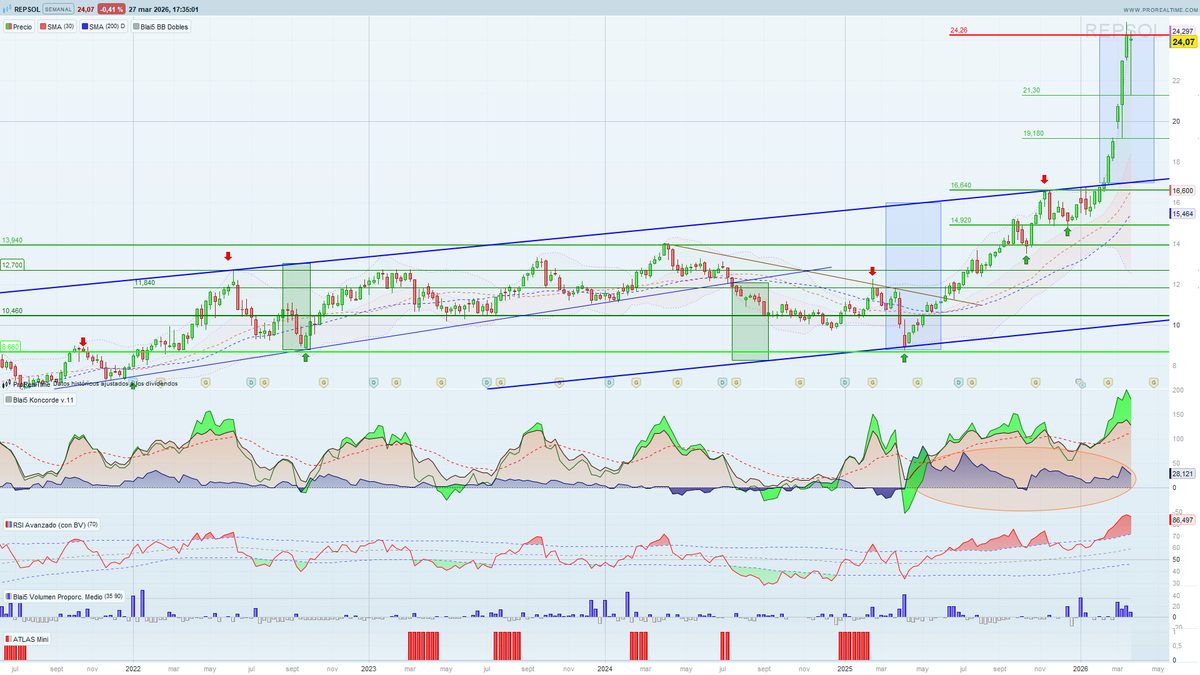Open the SMA (30) indicator label

(x=57, y=26)
